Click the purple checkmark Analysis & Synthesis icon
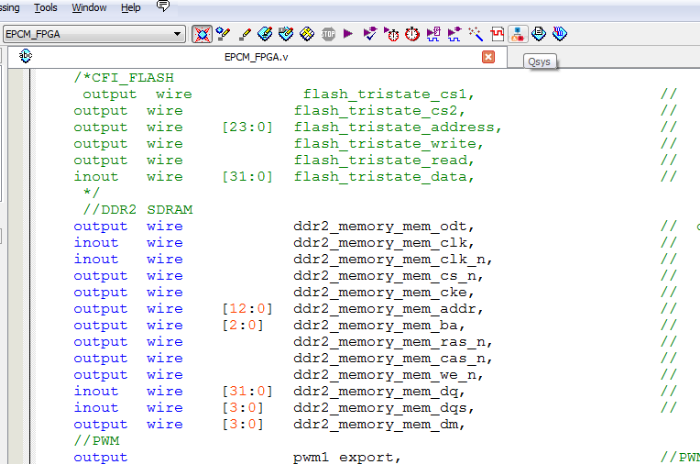 [370, 34]
